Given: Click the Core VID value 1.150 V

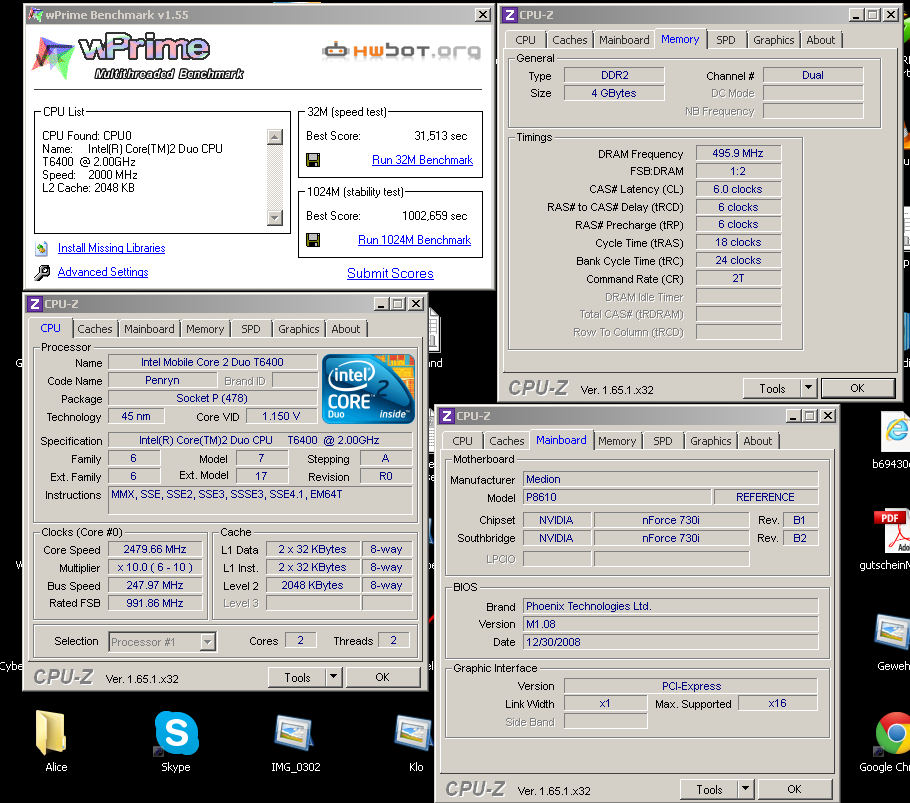Looking at the screenshot, I should [x=281, y=417].
